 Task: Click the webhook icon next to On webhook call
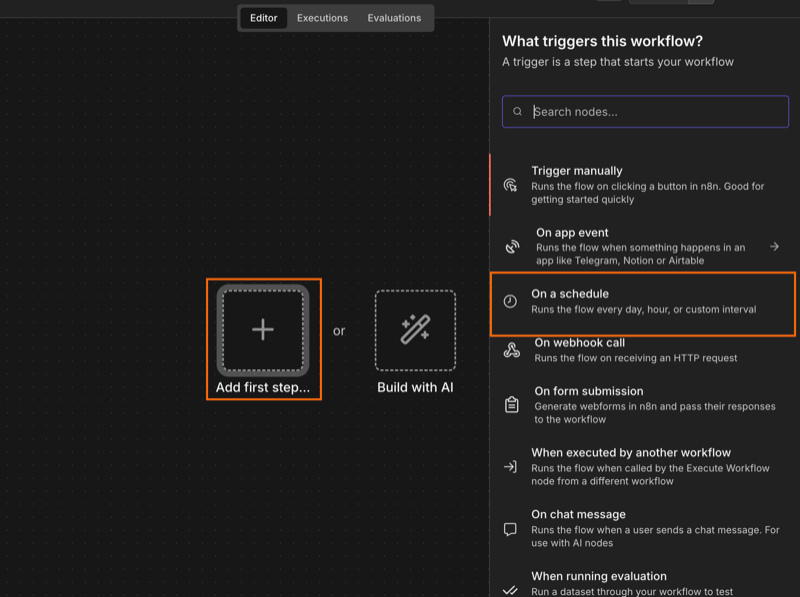pyautogui.click(x=510, y=349)
